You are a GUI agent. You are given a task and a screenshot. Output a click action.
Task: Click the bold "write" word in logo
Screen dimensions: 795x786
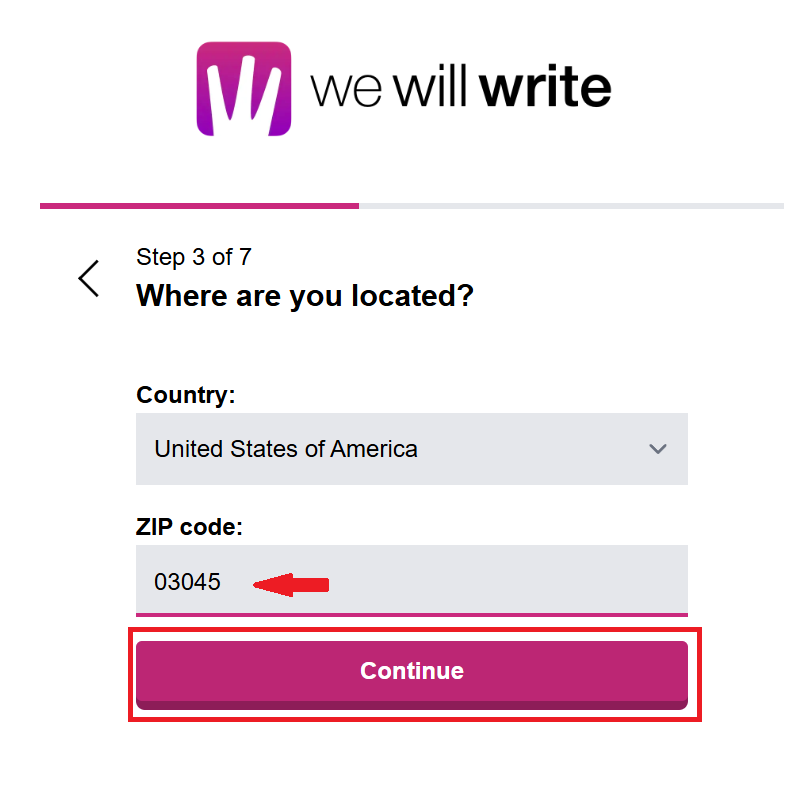(545, 88)
